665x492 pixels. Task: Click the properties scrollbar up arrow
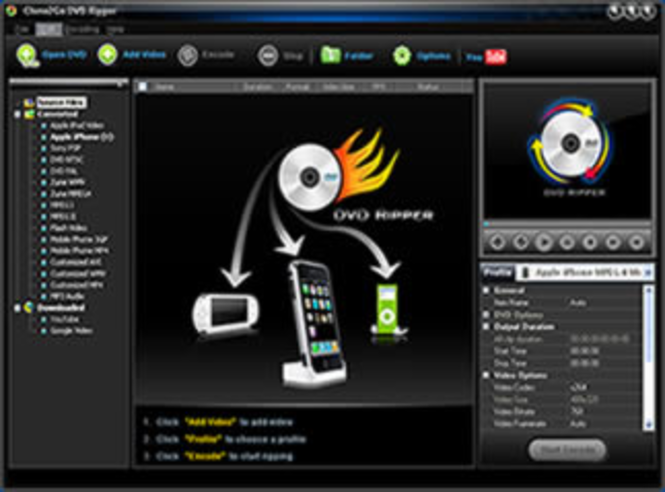click(x=648, y=290)
